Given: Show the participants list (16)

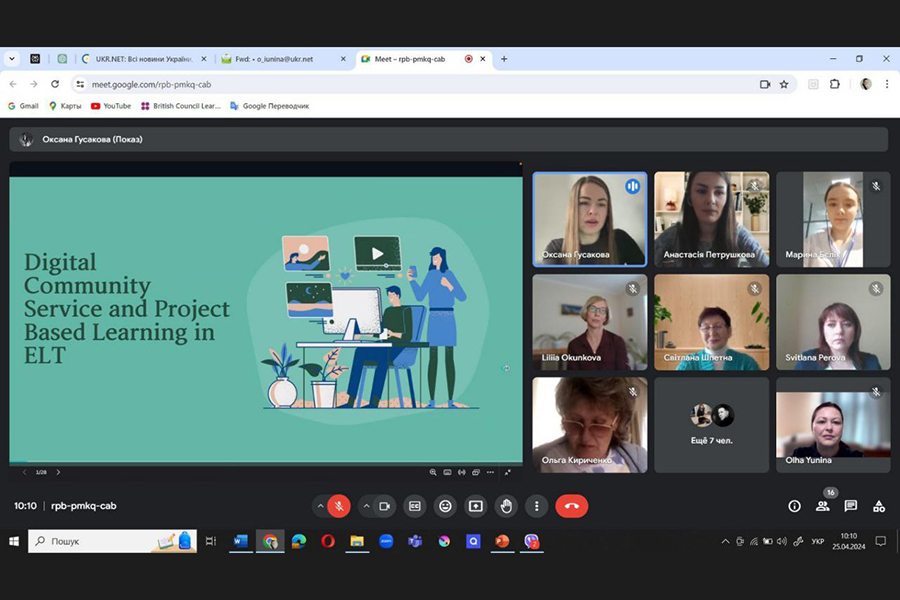Looking at the screenshot, I should coord(823,506).
